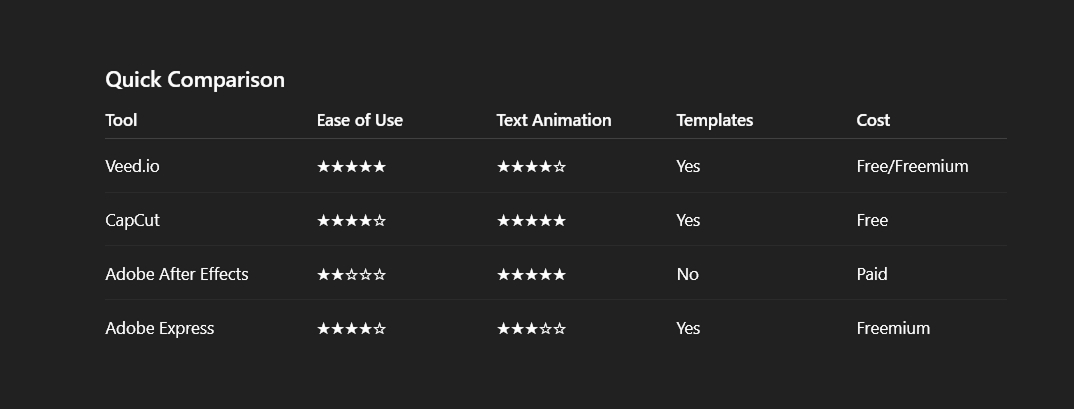This screenshot has width=1074, height=409.
Task: Click the Free/Freemium cost cell
Action: [912, 166]
